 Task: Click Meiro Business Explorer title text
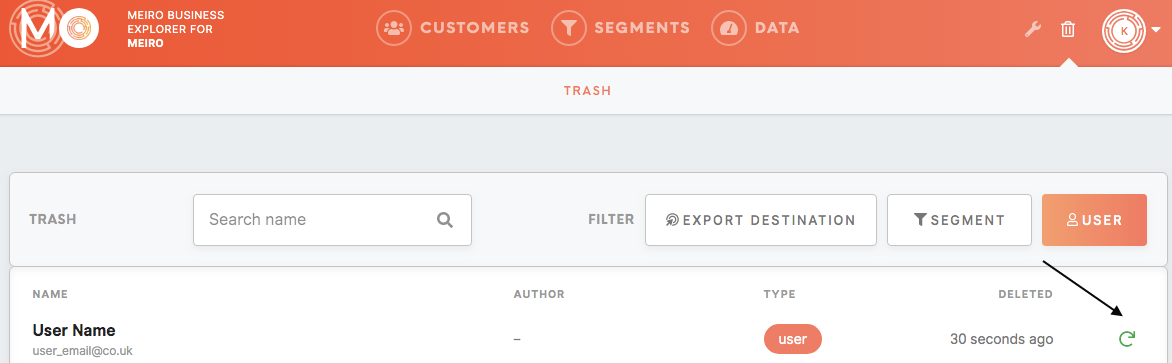click(x=176, y=29)
